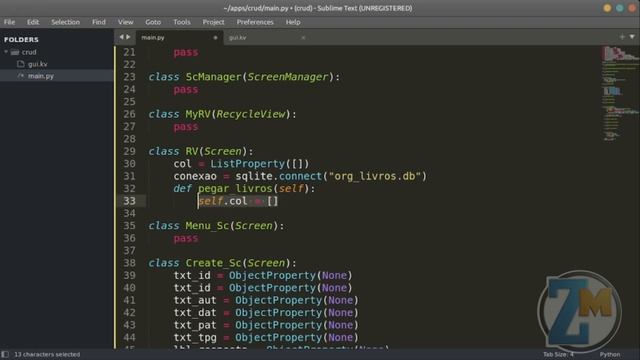Click line number 29 in gutter
Image resolution: width=640 pixels, height=360 pixels.
coord(129,151)
